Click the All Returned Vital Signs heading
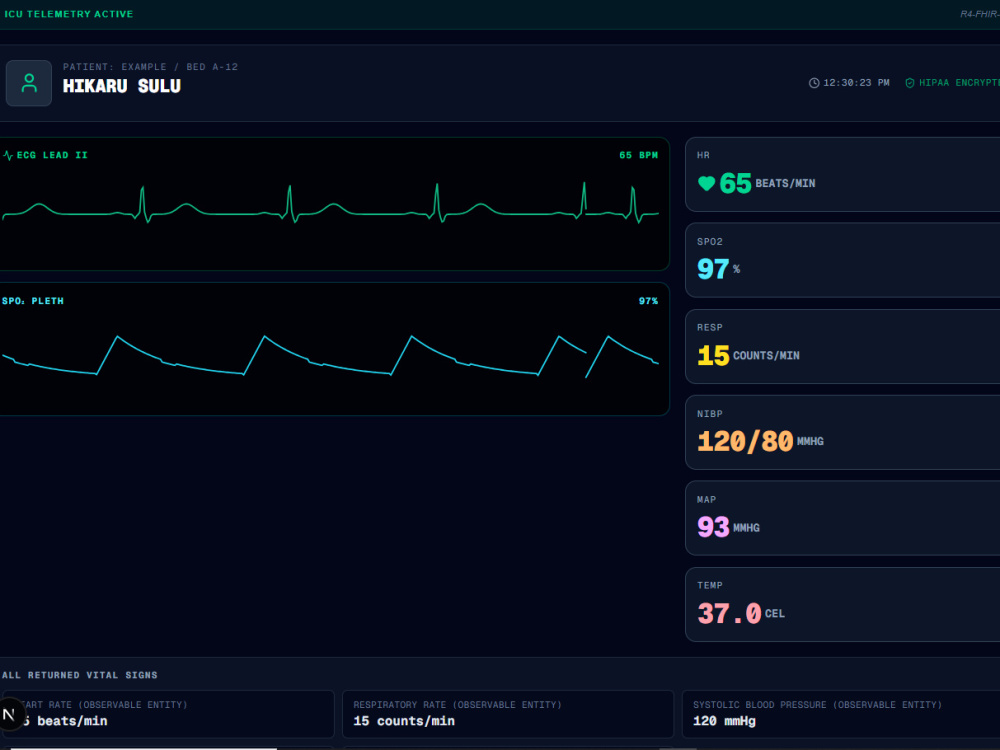Image resolution: width=1000 pixels, height=750 pixels. click(x=80, y=675)
